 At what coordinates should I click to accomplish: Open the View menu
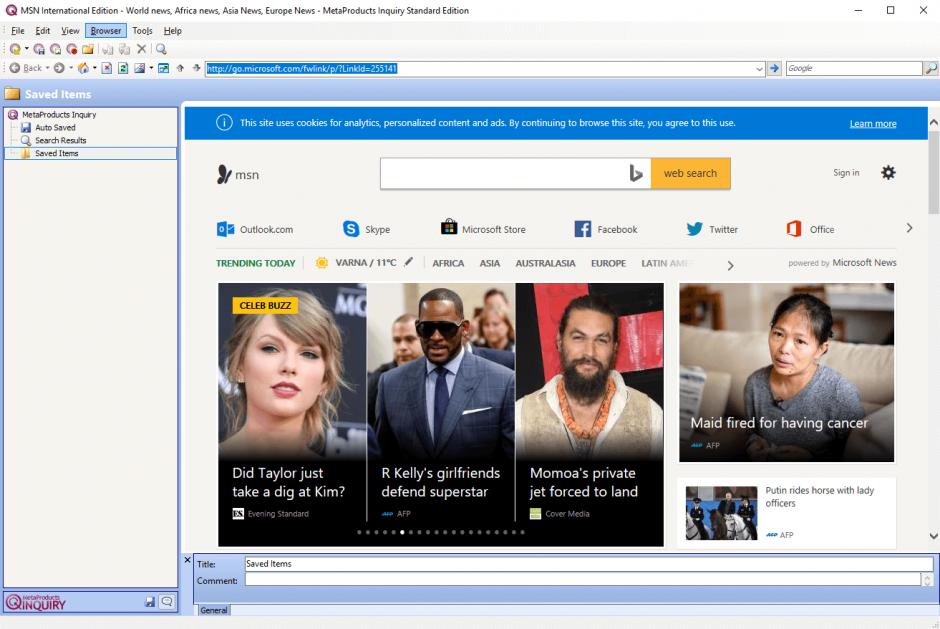70,31
